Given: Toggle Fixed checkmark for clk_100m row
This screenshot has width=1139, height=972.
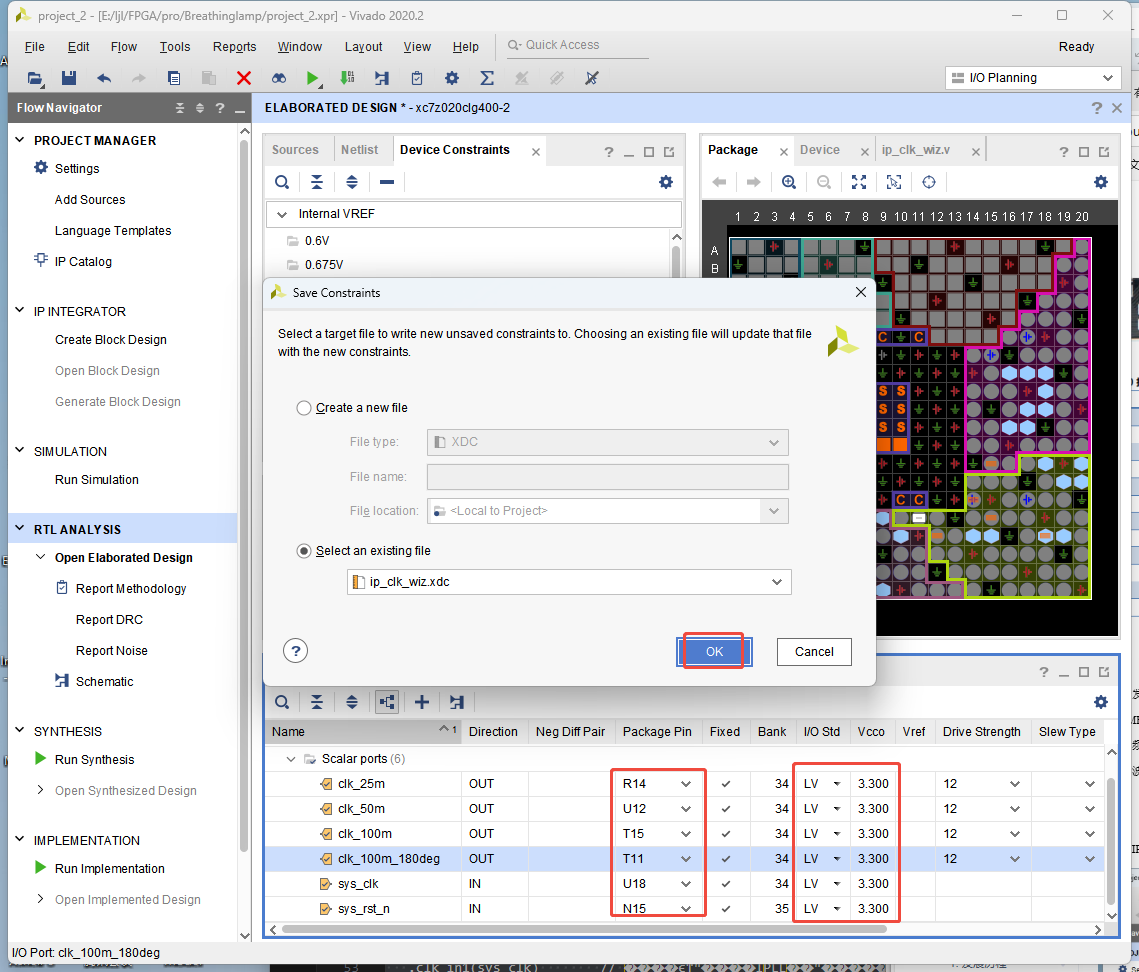Looking at the screenshot, I should click(725, 834).
